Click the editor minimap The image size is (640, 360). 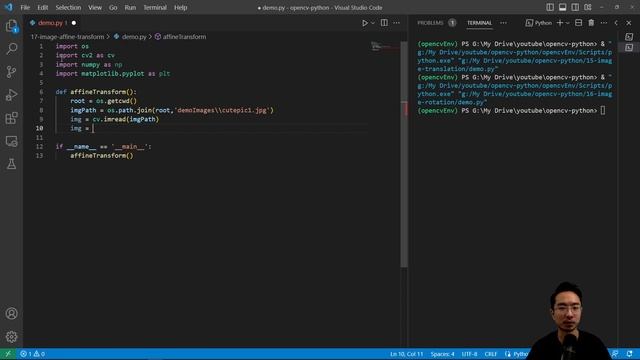pyautogui.click(x=385, y=47)
